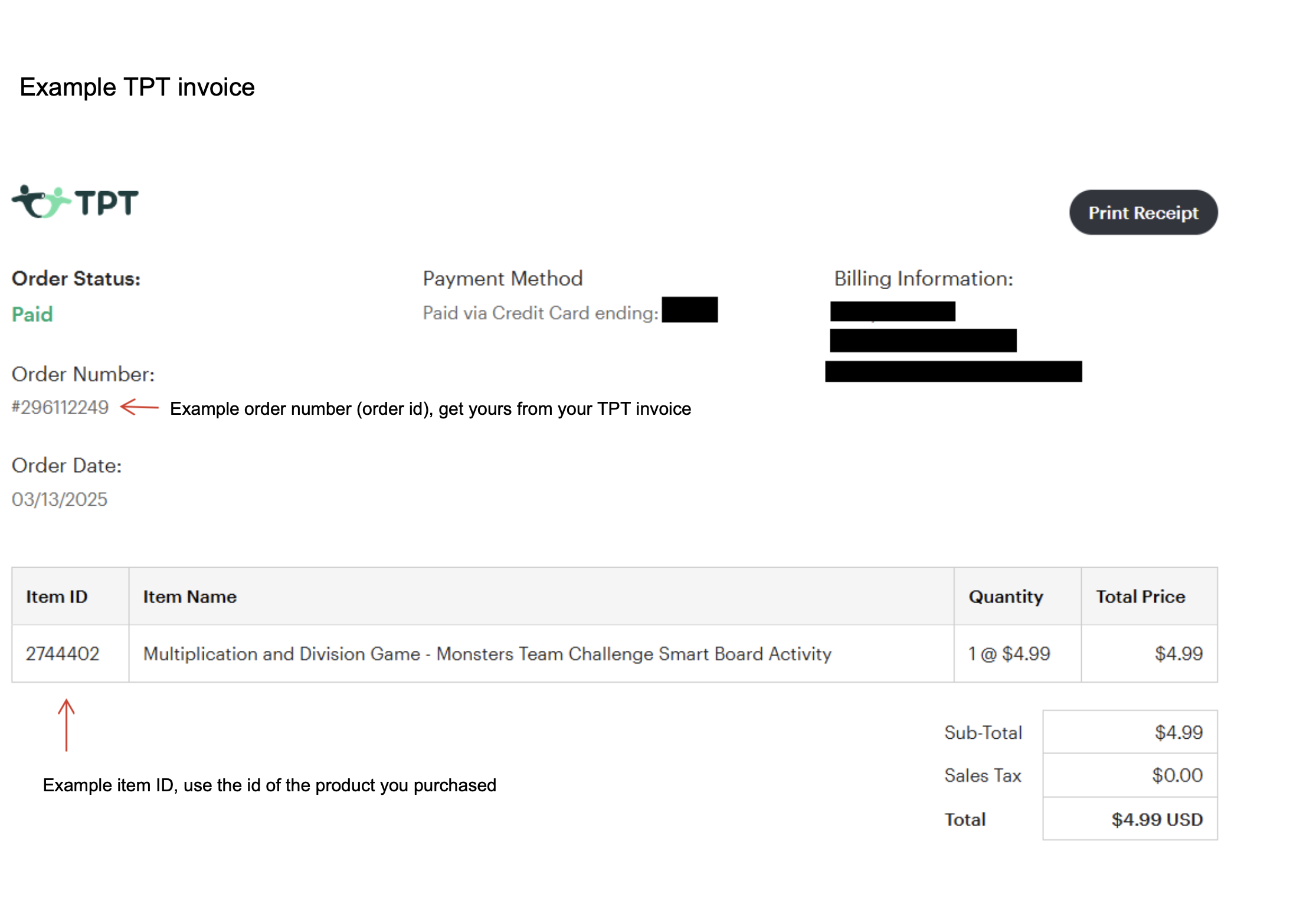Select the Quantity column header

(1005, 596)
